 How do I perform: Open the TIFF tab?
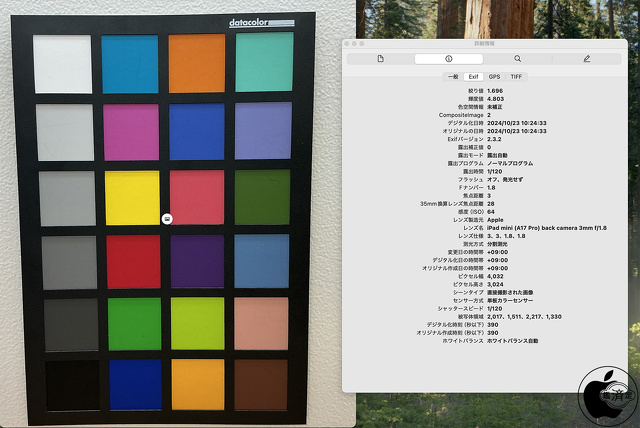516,76
